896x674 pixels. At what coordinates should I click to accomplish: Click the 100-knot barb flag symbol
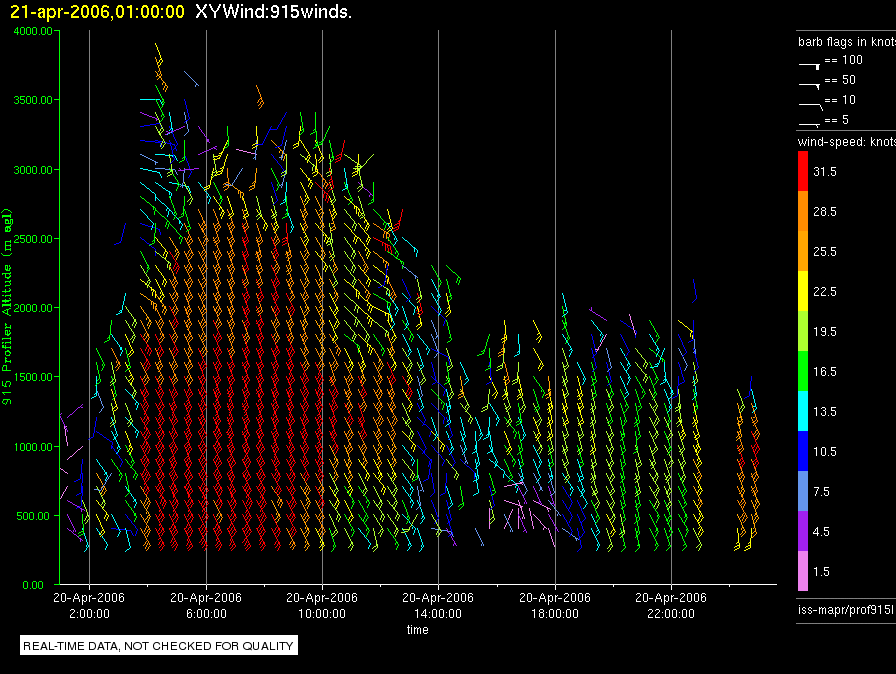tap(810, 63)
